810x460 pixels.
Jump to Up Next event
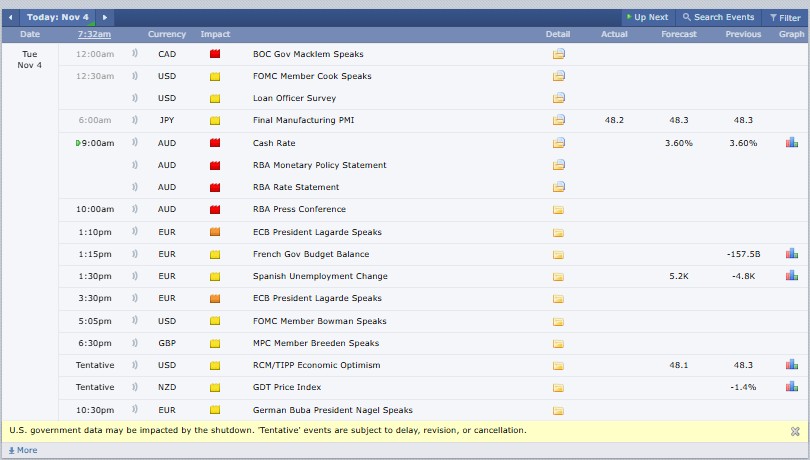click(646, 17)
